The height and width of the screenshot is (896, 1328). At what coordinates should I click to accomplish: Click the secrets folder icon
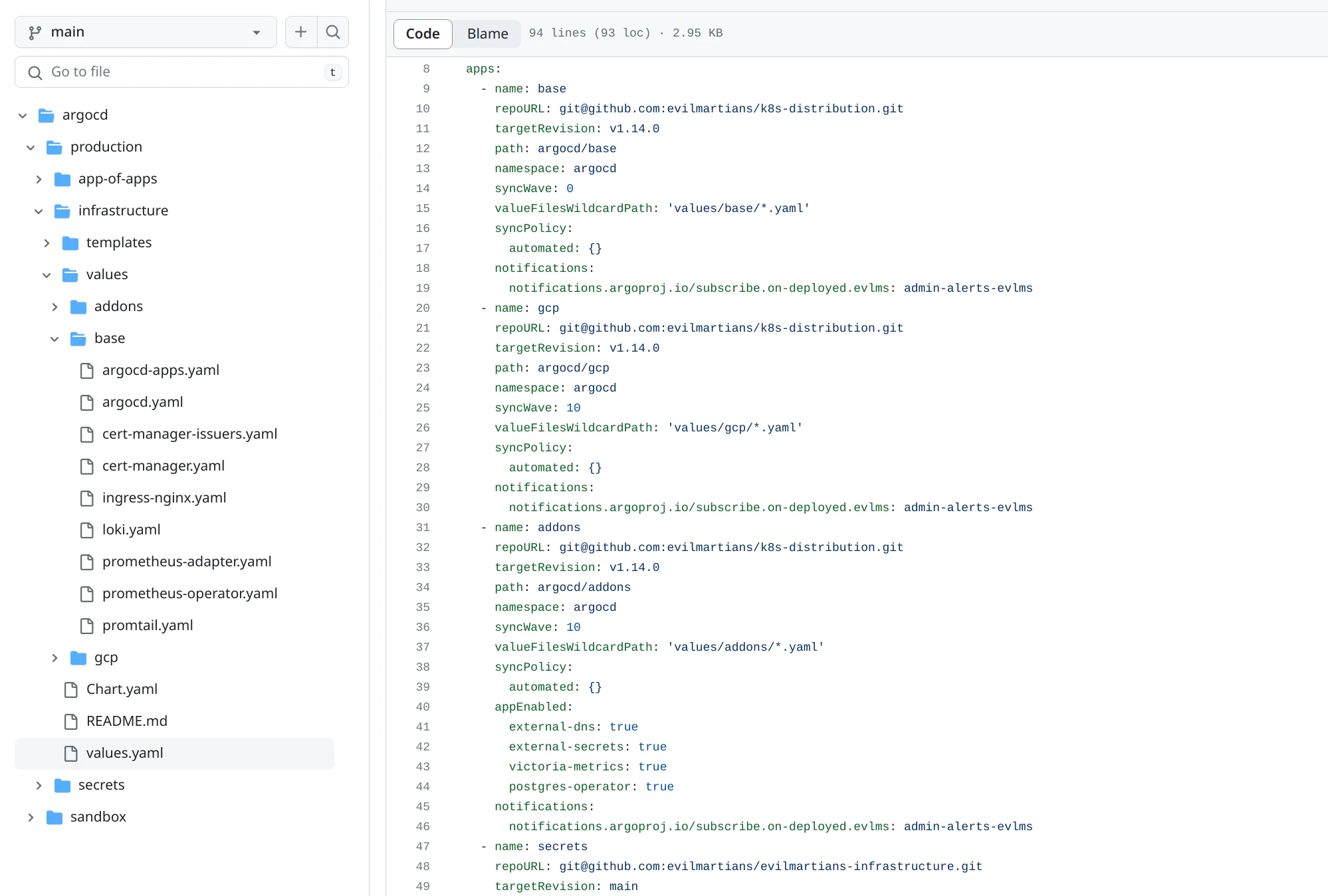62,786
